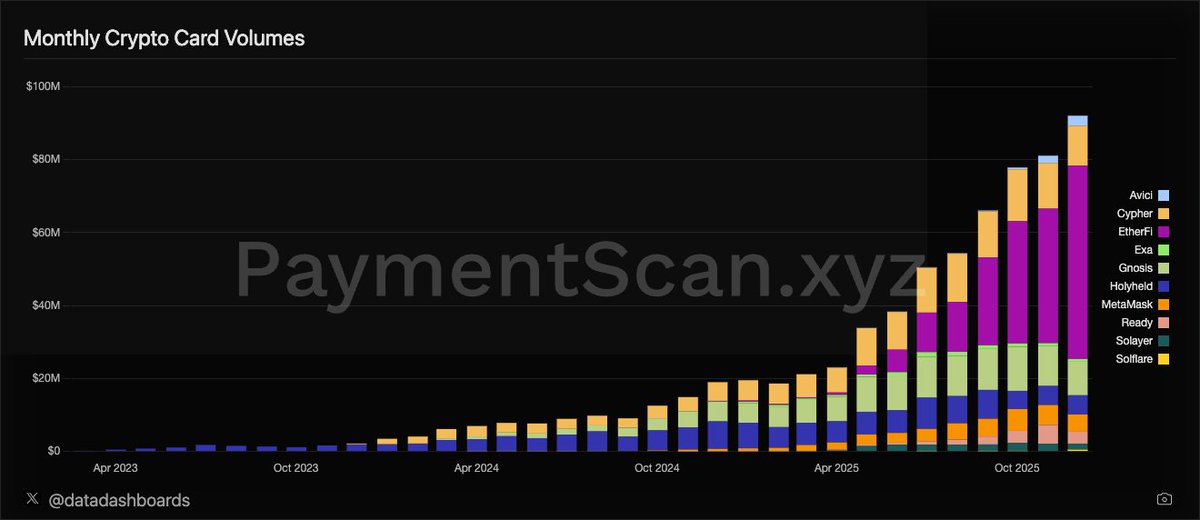1200x520 pixels.
Task: Click the $80M y-axis label
Action: point(47,159)
